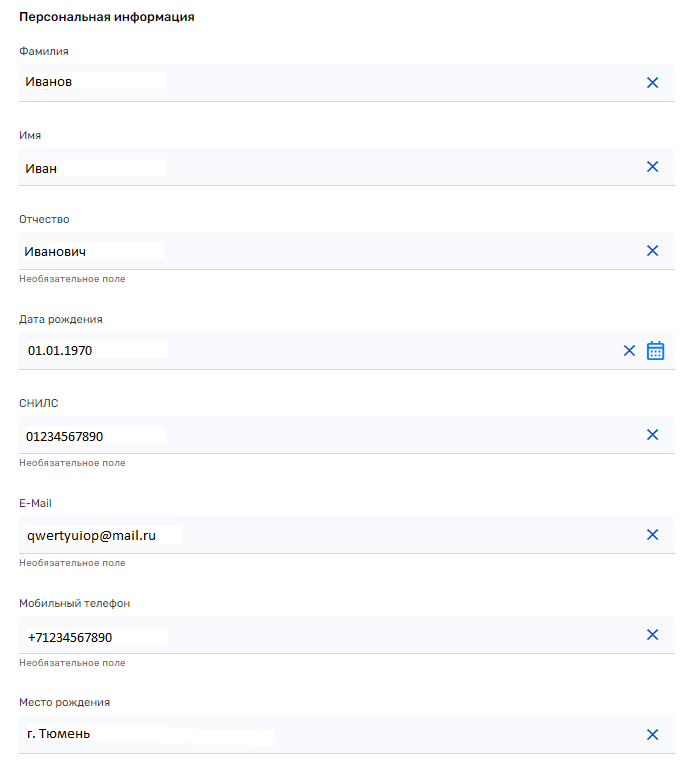This screenshot has width=694, height=771.
Task: Open the calendar date picker
Action: pyautogui.click(x=655, y=351)
